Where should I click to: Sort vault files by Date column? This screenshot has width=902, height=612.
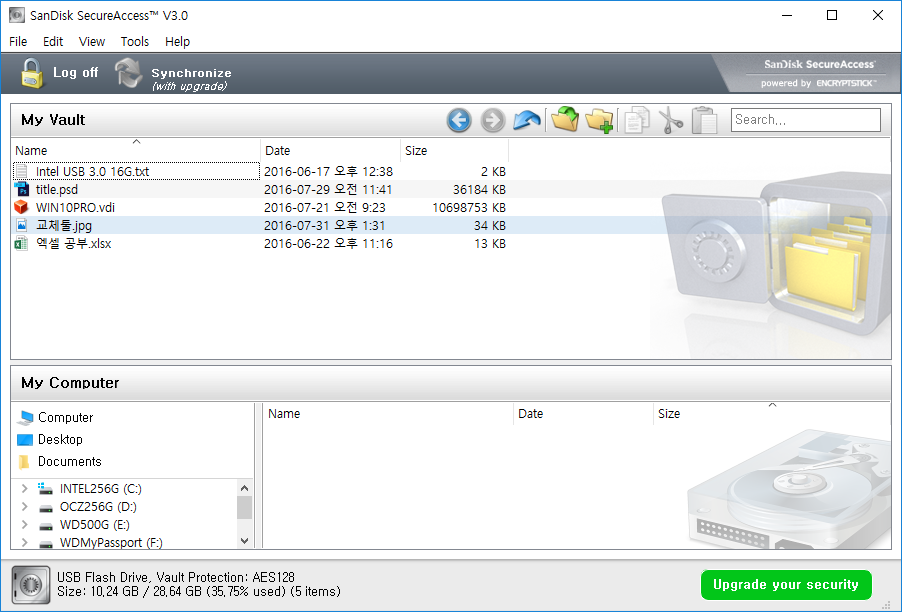[x=330, y=150]
